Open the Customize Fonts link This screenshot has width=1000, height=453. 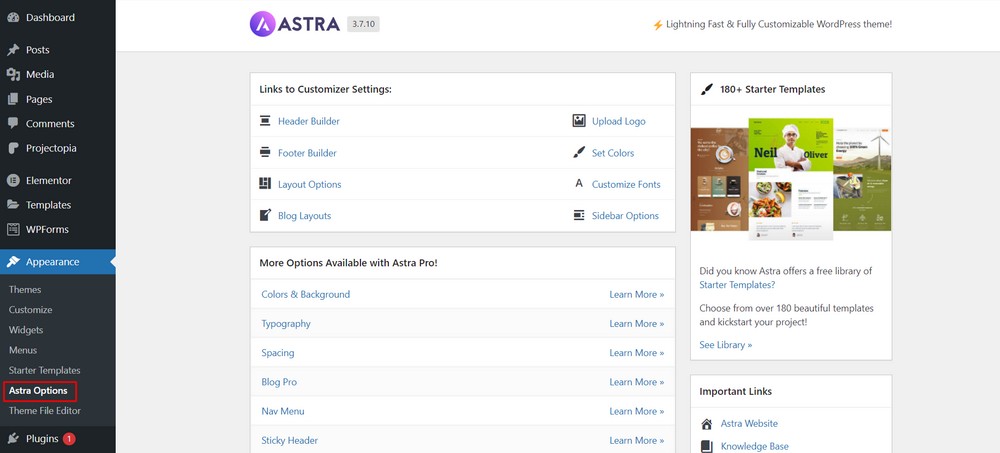coord(626,184)
